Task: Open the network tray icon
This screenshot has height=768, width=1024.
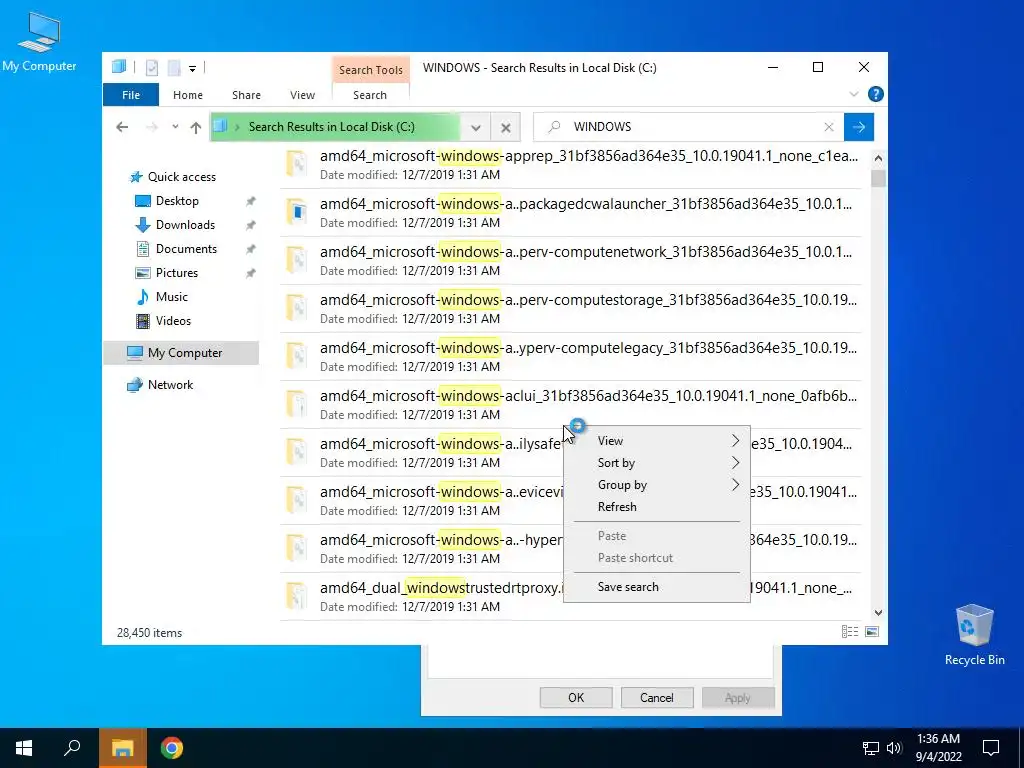Action: tap(871, 748)
